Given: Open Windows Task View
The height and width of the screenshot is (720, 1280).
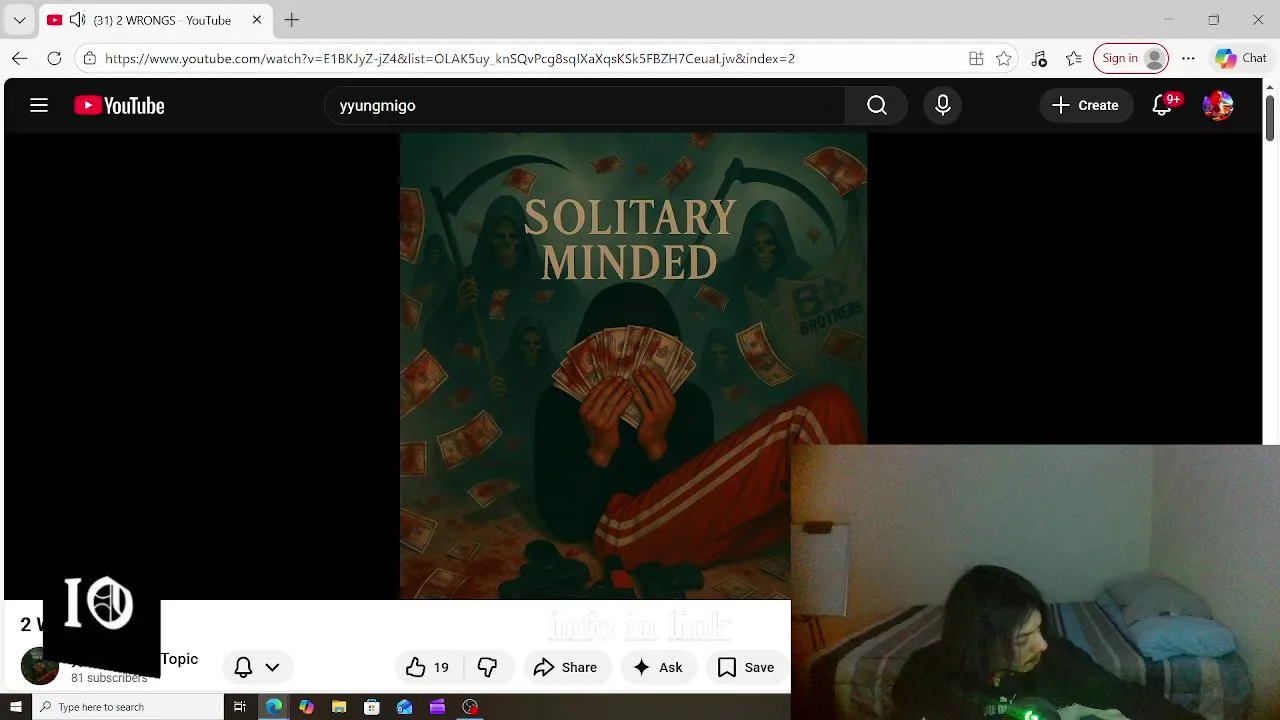Looking at the screenshot, I should point(240,707).
